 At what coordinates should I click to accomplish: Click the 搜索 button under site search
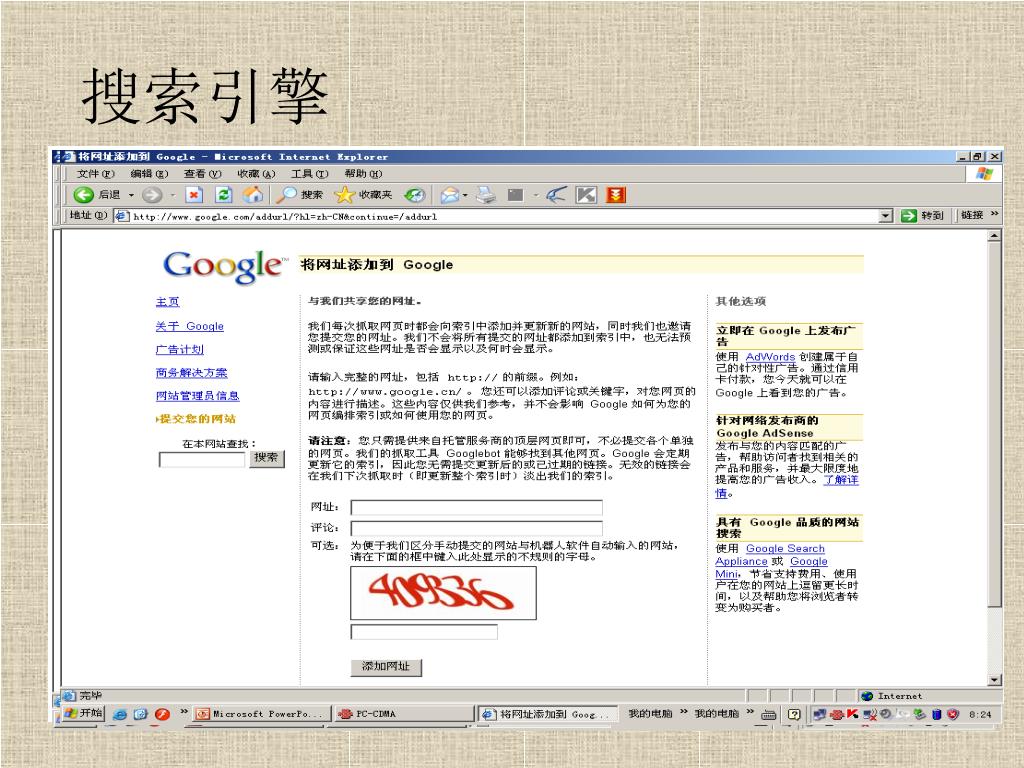tap(266, 458)
